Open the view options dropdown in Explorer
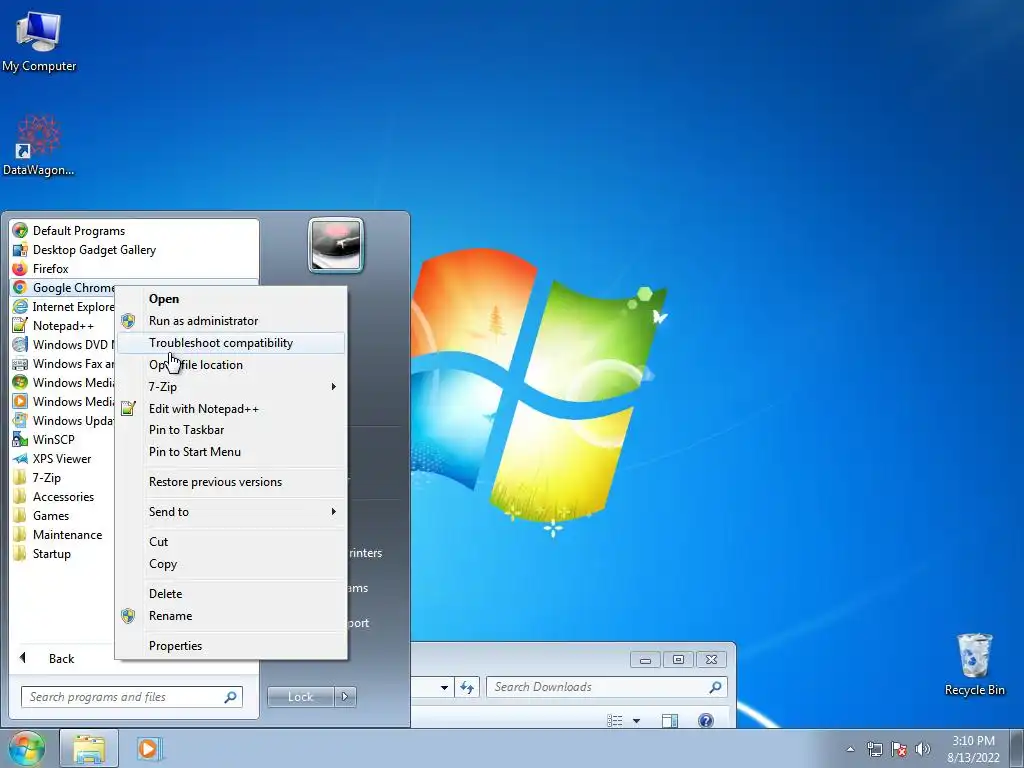The image size is (1024, 768). pyautogui.click(x=636, y=721)
